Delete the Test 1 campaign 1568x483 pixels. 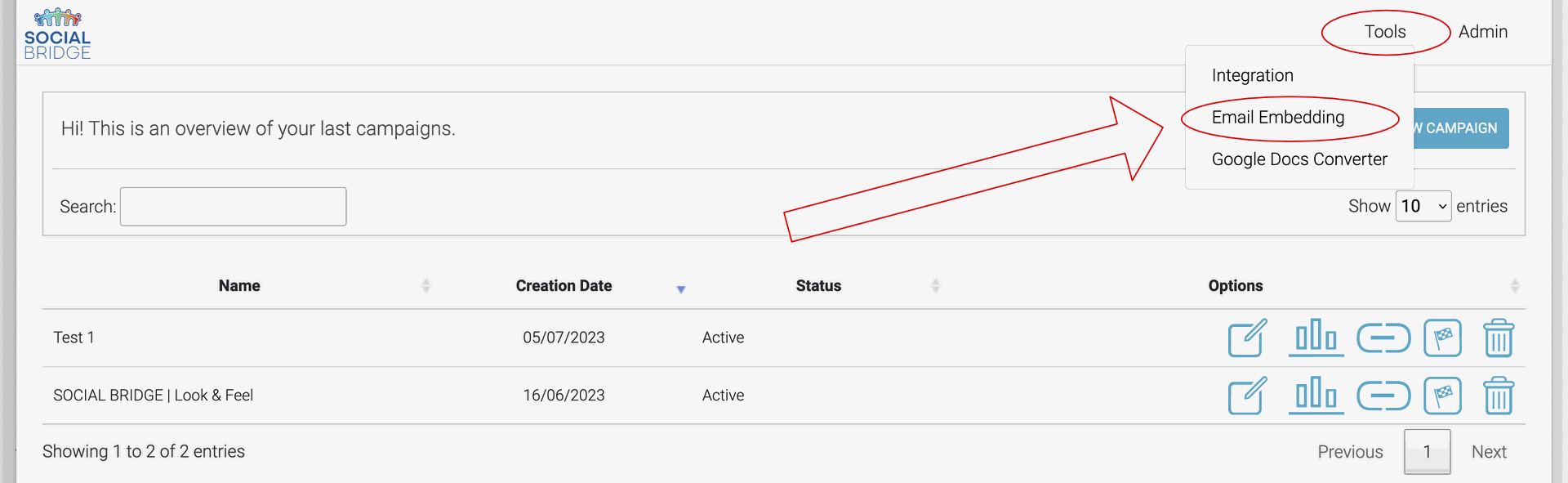pos(1499,338)
